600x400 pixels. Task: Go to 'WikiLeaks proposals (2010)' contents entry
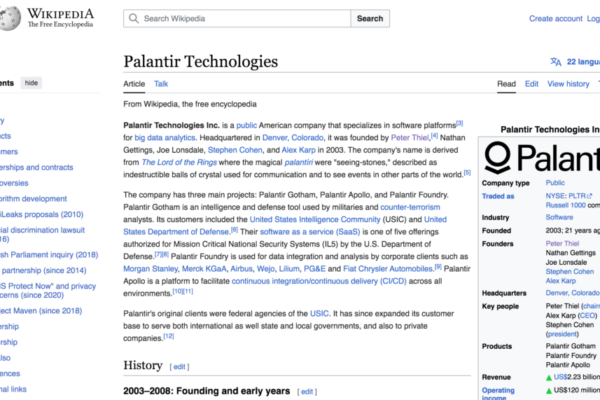click(41, 214)
